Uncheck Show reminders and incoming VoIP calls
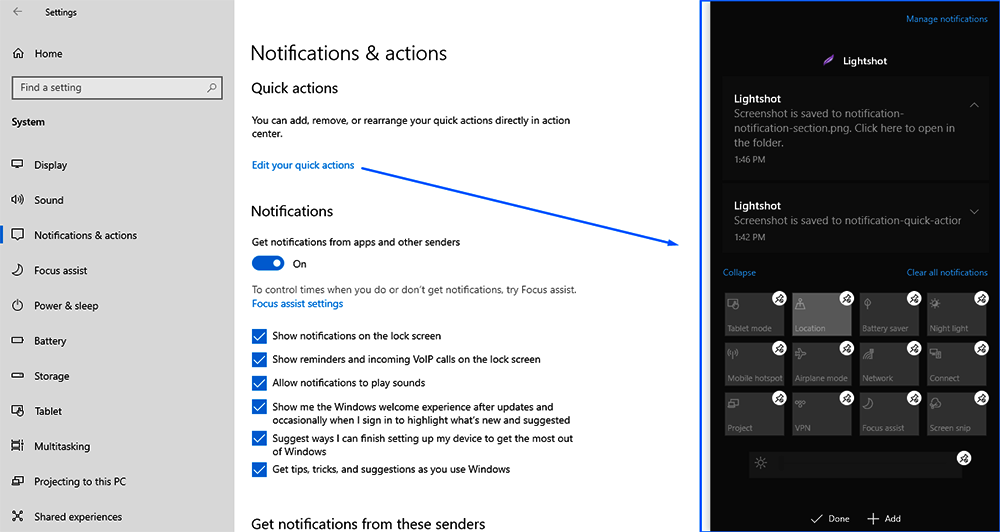Viewport: 1000px width, 532px height. [x=259, y=360]
